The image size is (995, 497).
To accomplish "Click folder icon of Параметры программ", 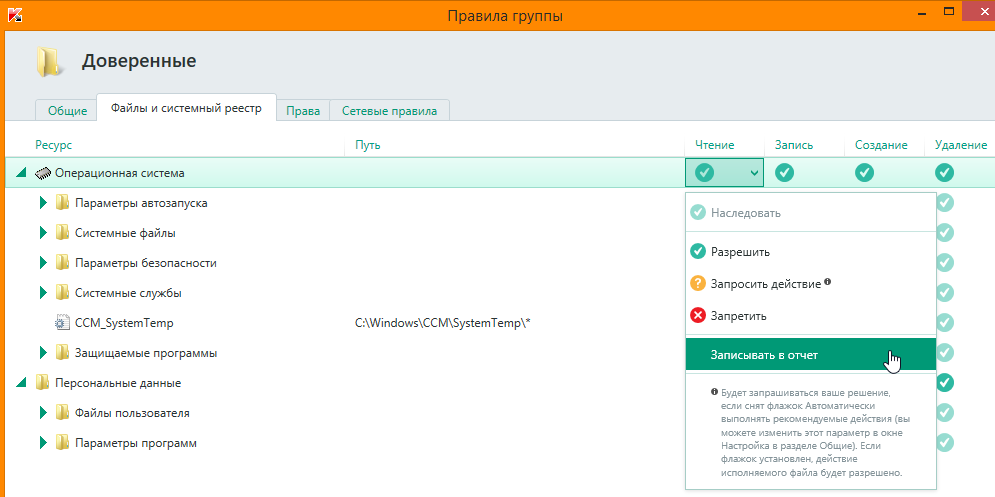I will click(x=62, y=443).
